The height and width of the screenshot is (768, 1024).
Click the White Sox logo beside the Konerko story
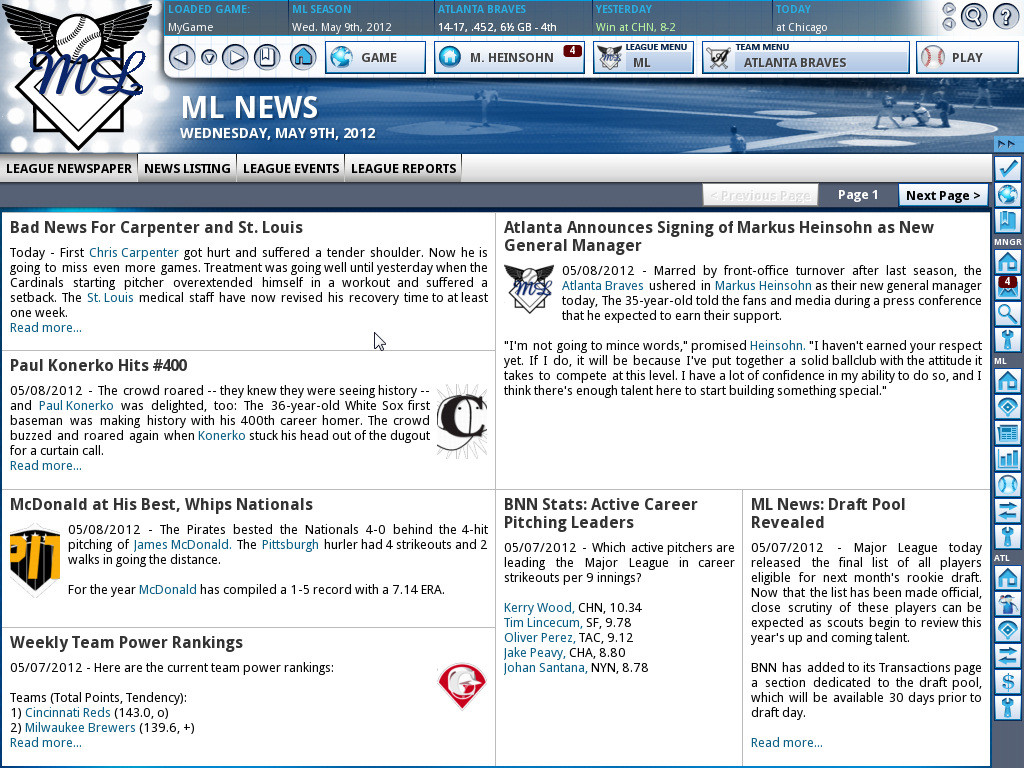[462, 421]
